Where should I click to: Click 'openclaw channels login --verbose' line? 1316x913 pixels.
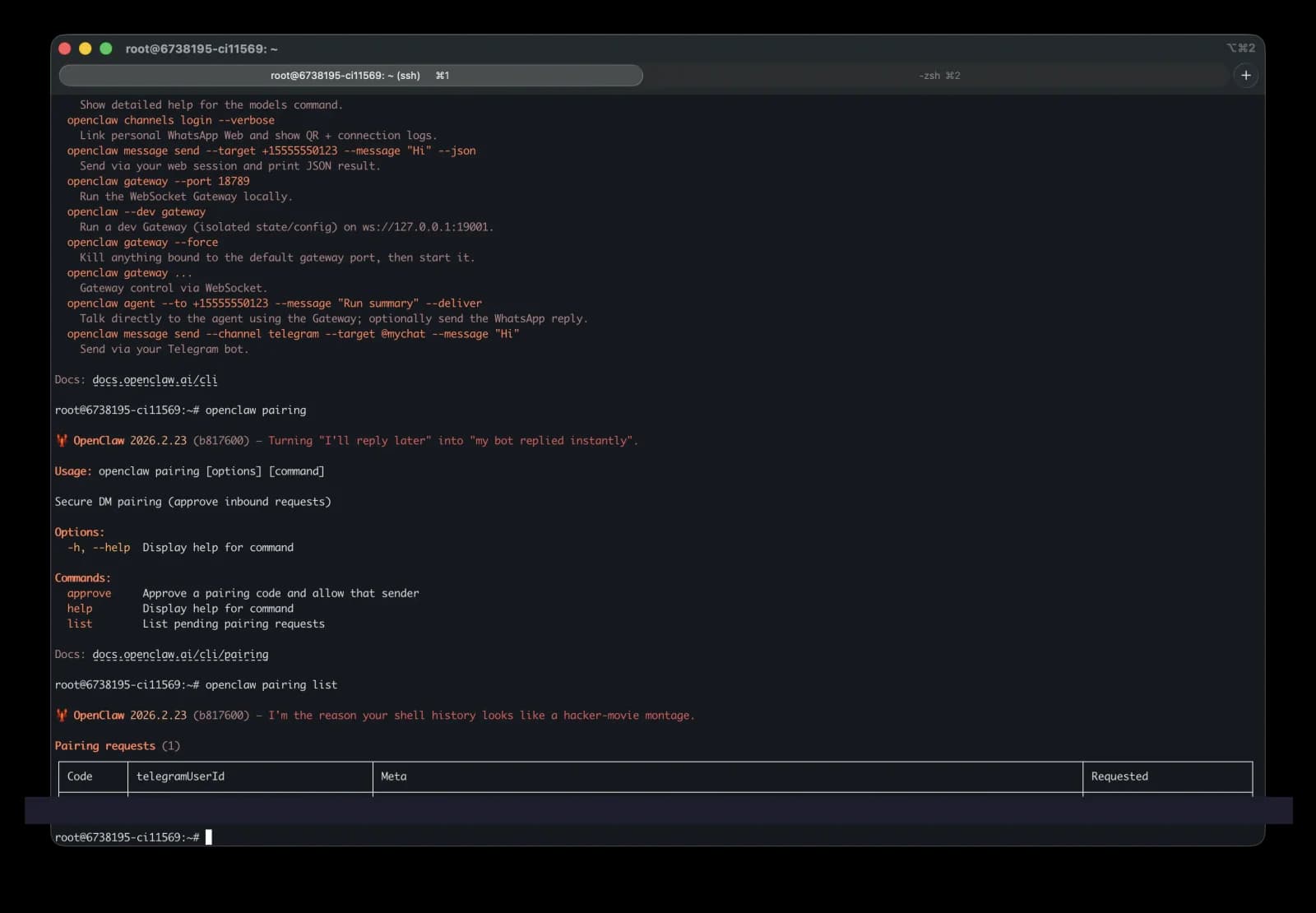pos(170,120)
